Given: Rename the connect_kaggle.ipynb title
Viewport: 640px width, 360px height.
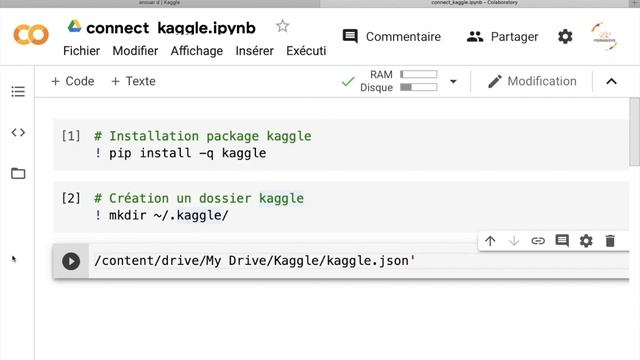Looking at the screenshot, I should coord(171,28).
